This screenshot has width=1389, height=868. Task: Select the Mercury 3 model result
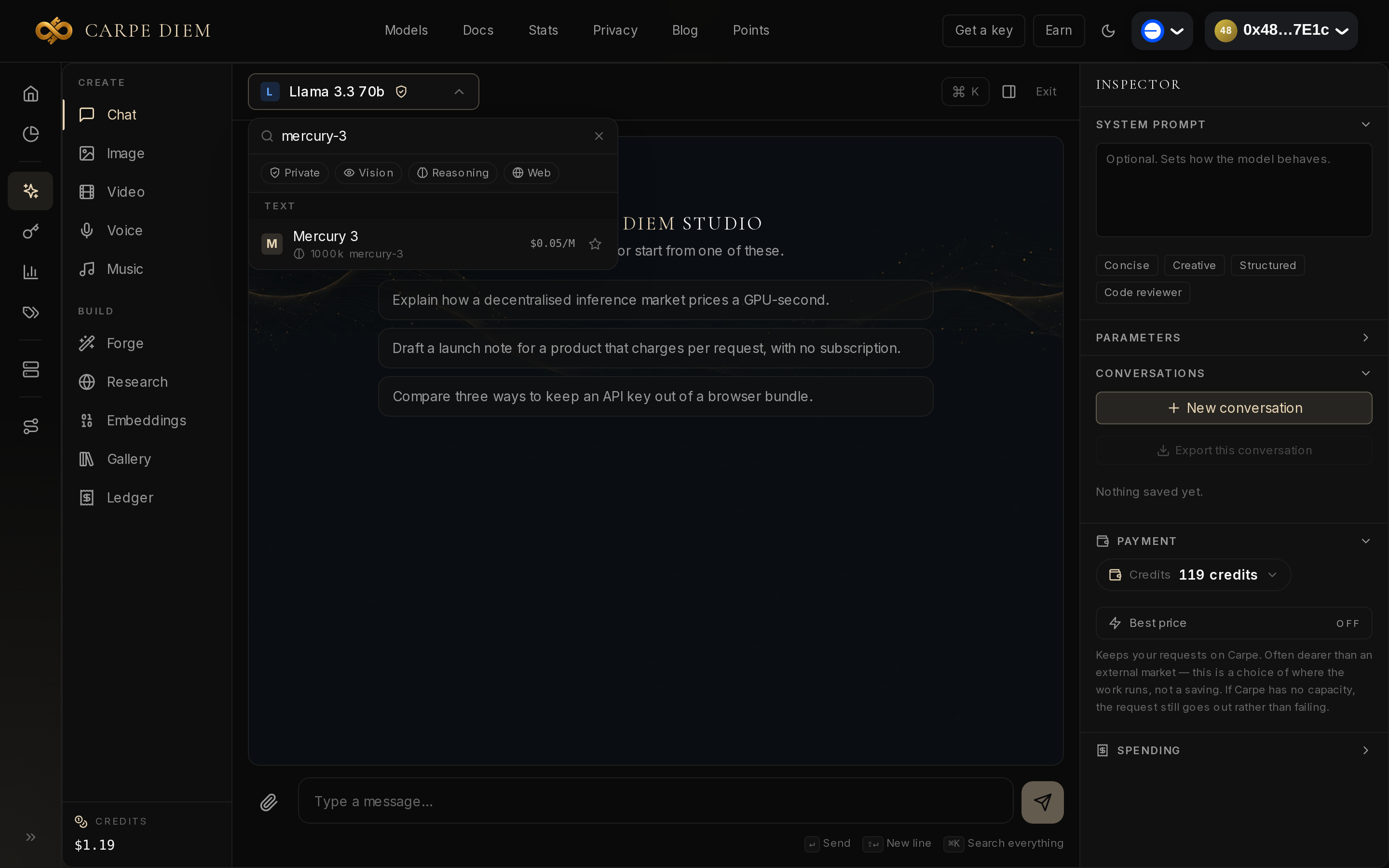[433, 244]
